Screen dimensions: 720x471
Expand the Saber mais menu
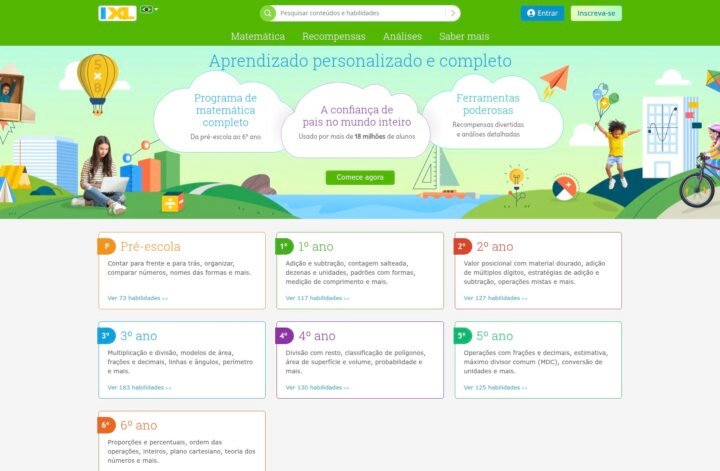464,36
